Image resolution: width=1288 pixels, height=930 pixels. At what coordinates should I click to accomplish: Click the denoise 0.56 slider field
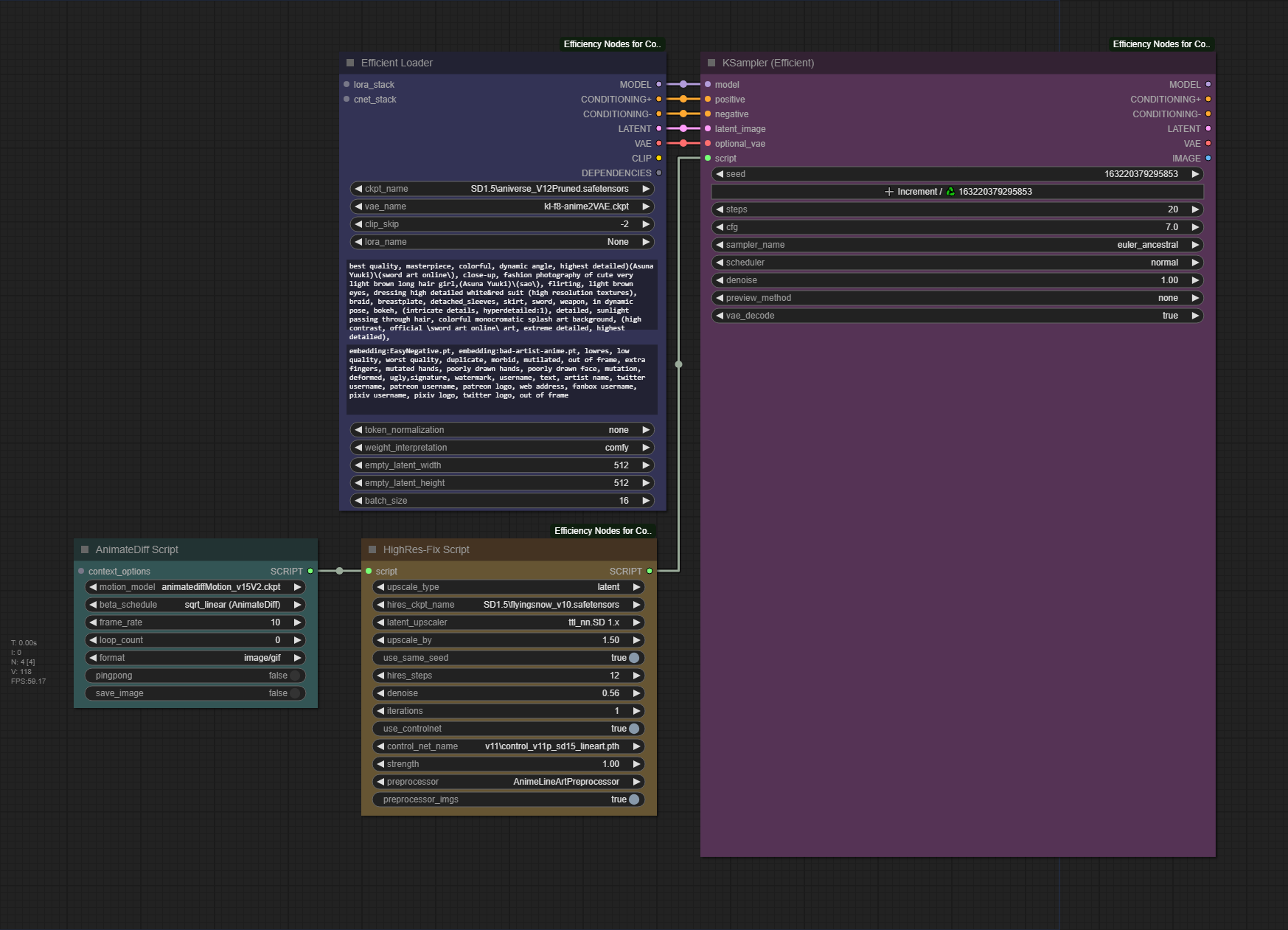[x=509, y=693]
